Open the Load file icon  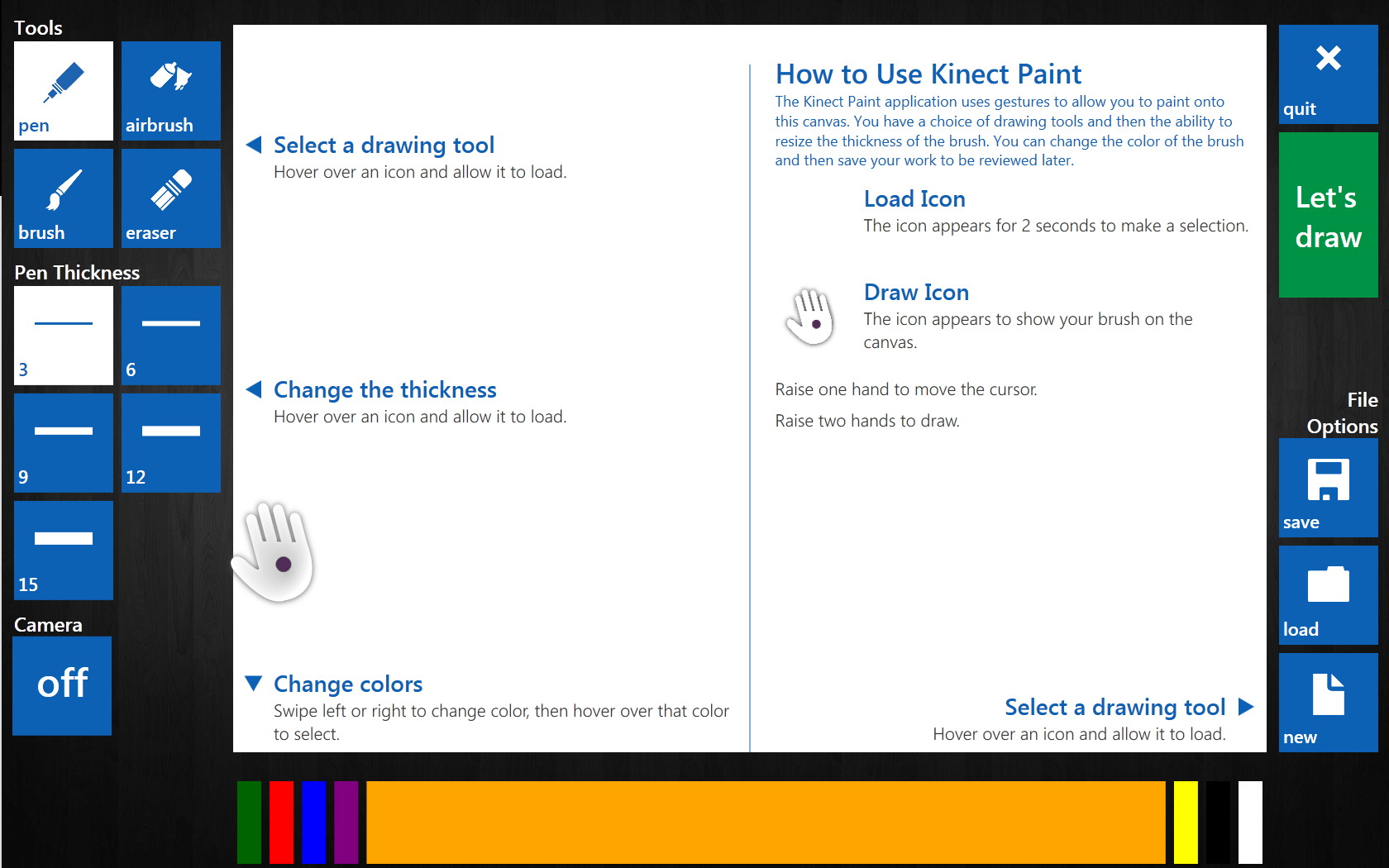[x=1327, y=594]
